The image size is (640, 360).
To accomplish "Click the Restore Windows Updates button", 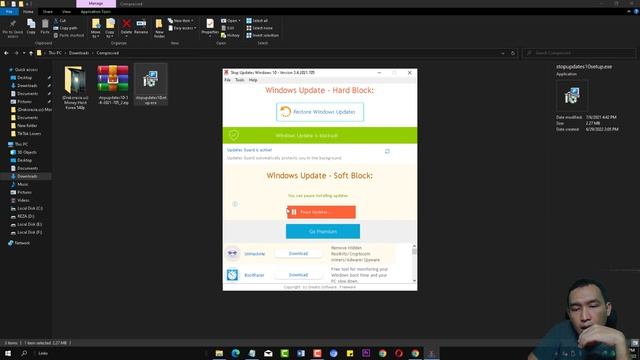I will [x=320, y=112].
